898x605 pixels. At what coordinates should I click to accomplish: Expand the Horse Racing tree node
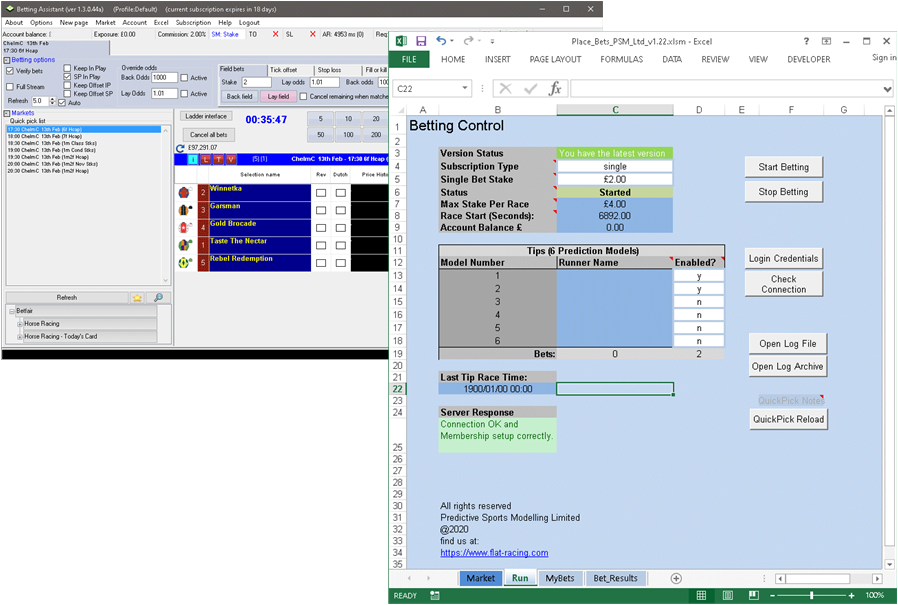click(20, 324)
